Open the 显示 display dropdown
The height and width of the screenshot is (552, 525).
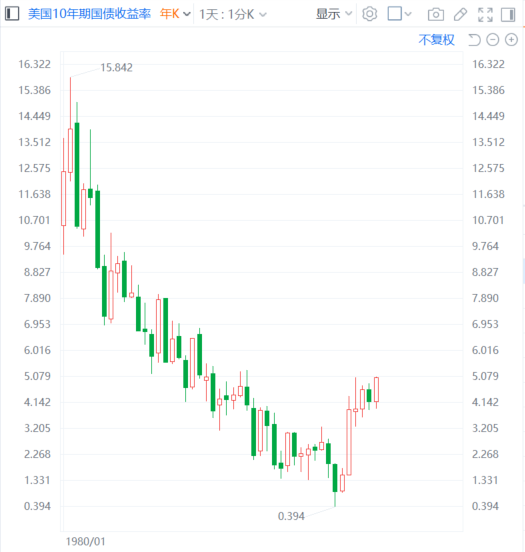334,14
